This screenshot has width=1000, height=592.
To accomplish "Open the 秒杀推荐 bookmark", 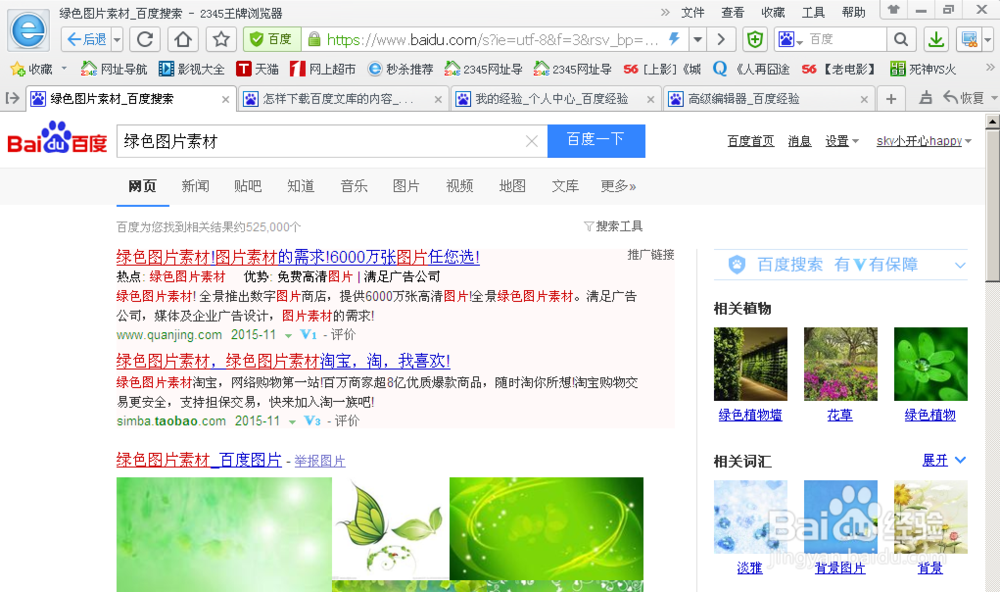I will pos(401,69).
